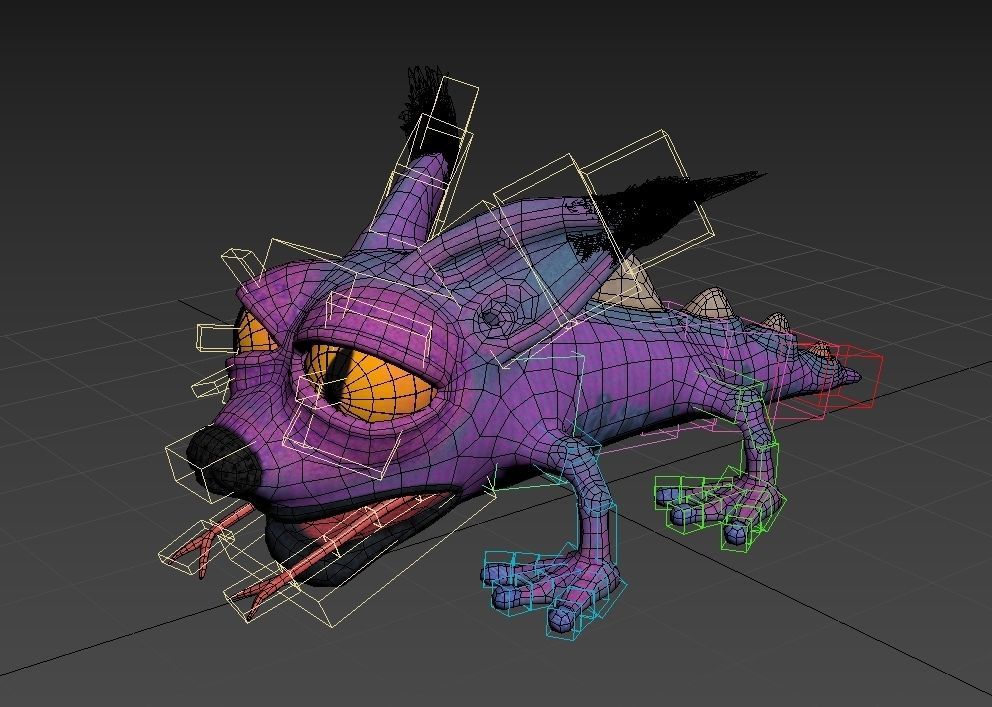The width and height of the screenshot is (992, 707).
Task: Select the partially hidden far yellow eye
Action: click(x=254, y=333)
